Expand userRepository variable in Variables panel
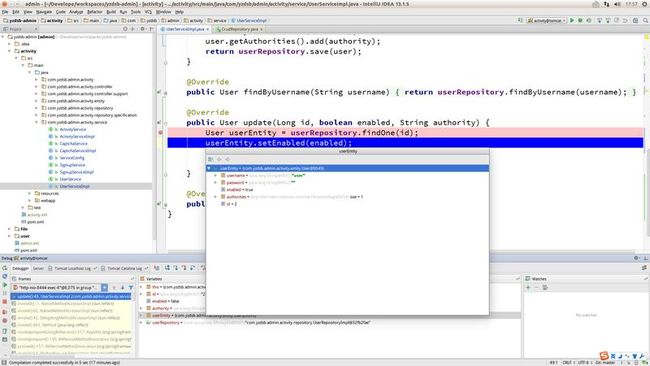 (x=142, y=322)
